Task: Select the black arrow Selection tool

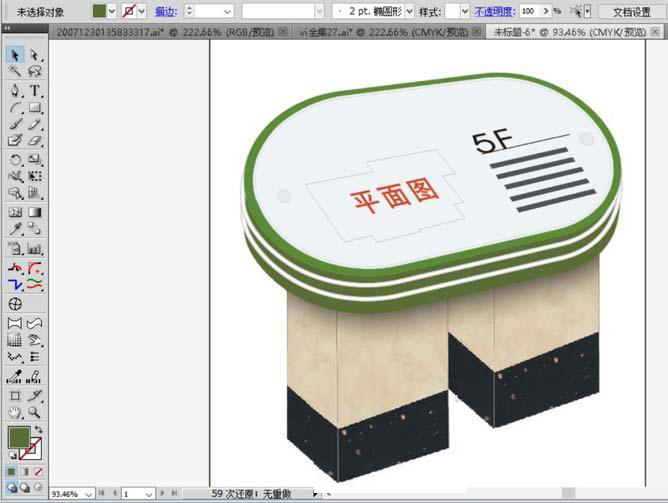Action: pos(15,55)
